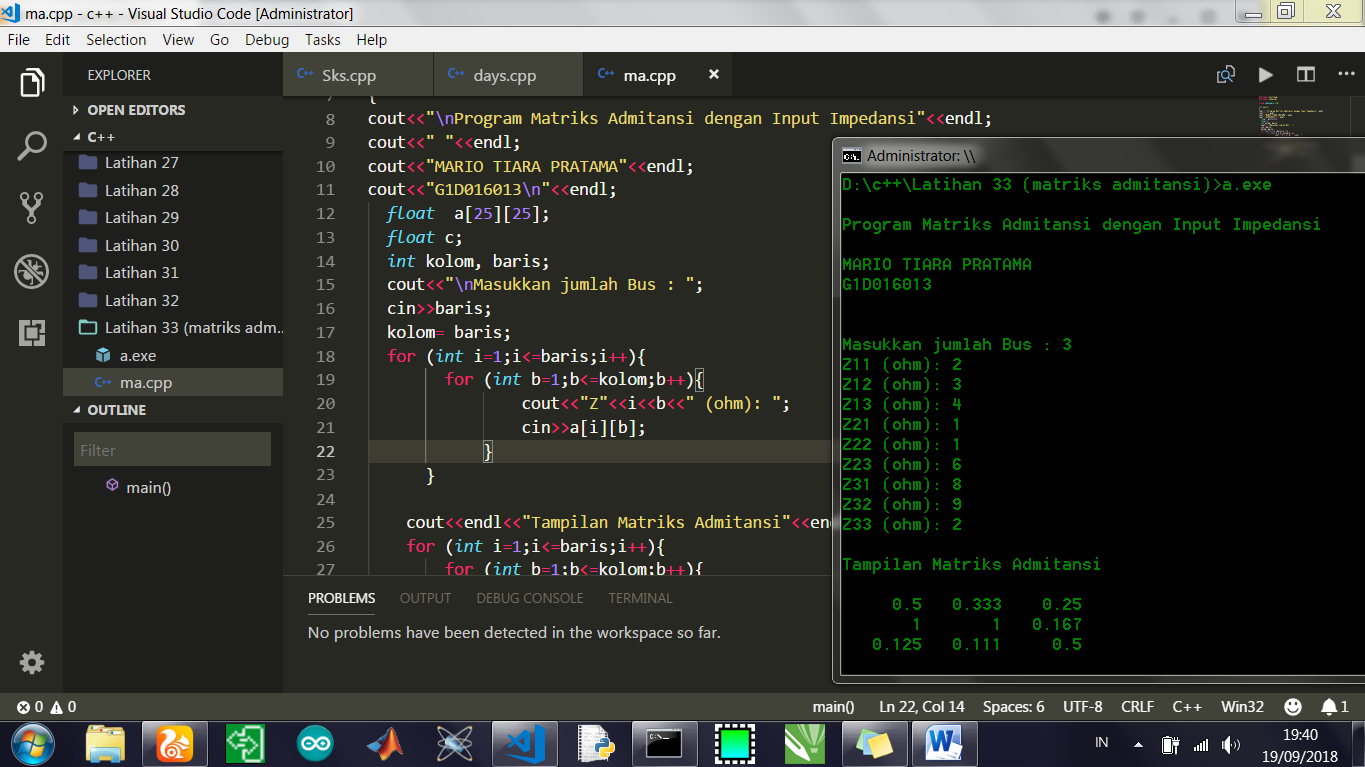This screenshot has height=767, width=1365.
Task: Open the system volume control
Action: pos(1229,743)
